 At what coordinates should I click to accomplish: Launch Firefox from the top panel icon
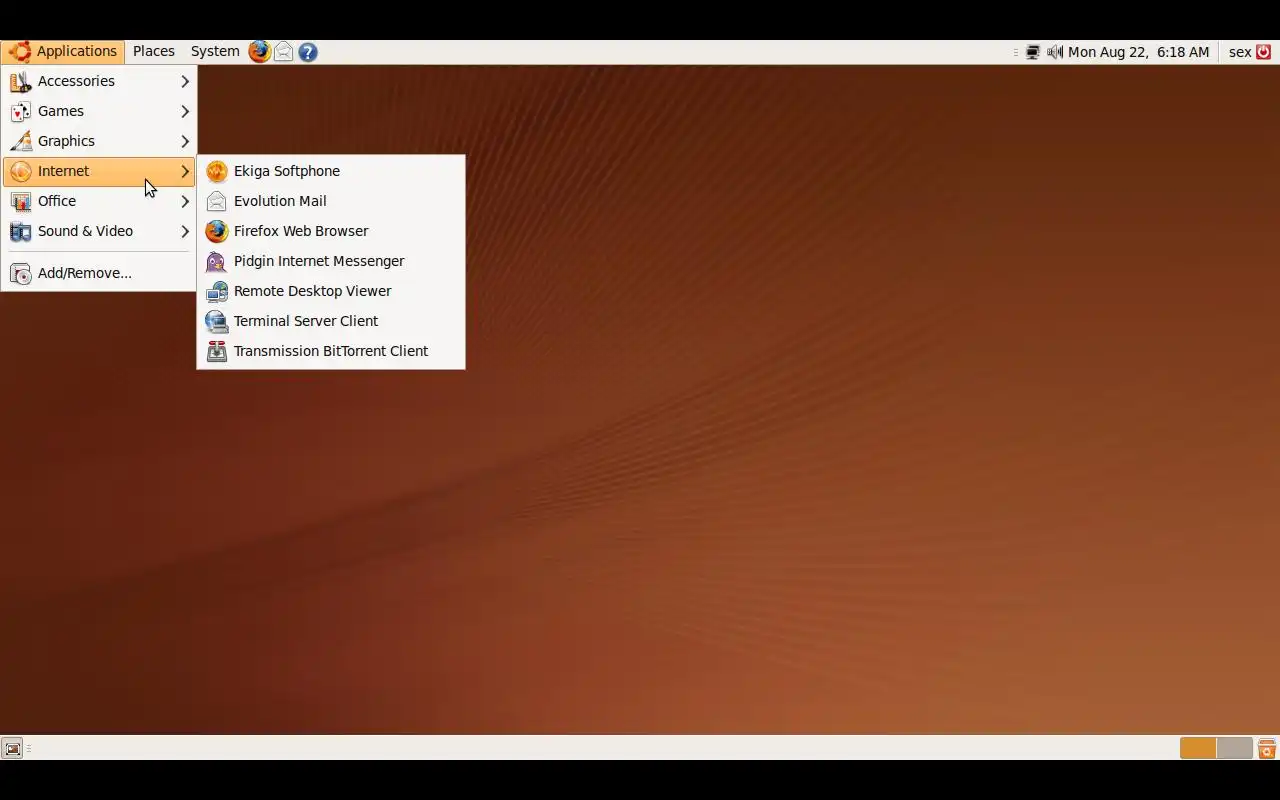(x=260, y=51)
